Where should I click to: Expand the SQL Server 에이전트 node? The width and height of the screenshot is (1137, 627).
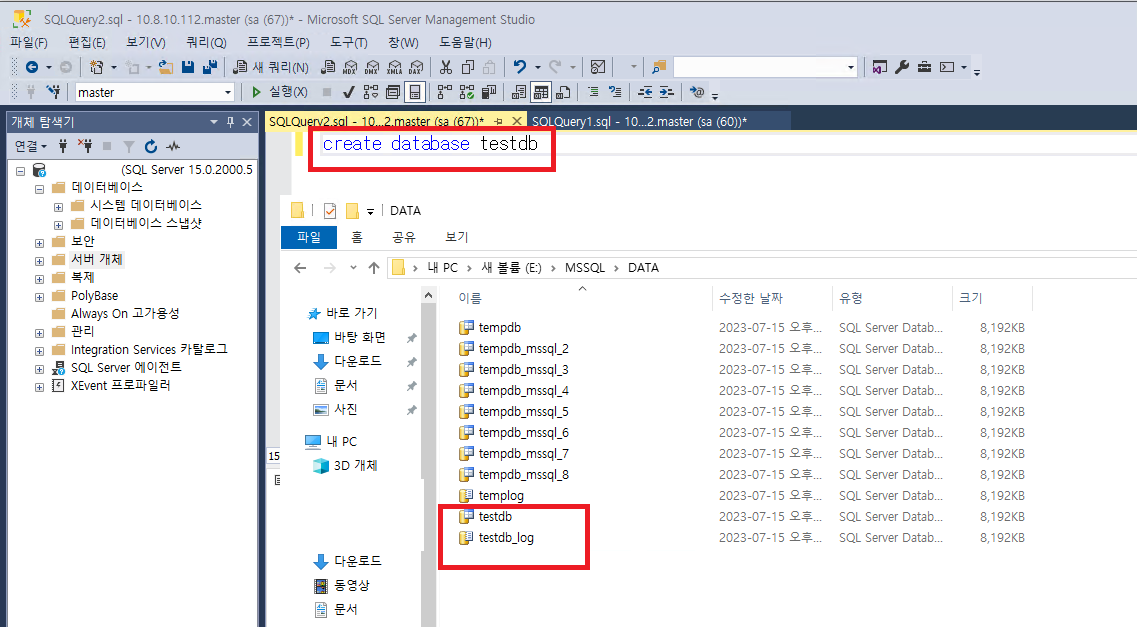click(x=39, y=369)
